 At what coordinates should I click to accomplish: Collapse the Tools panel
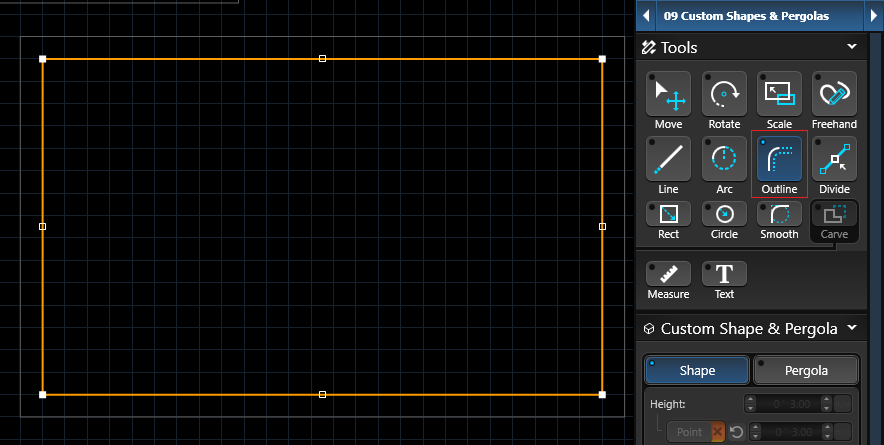851,47
